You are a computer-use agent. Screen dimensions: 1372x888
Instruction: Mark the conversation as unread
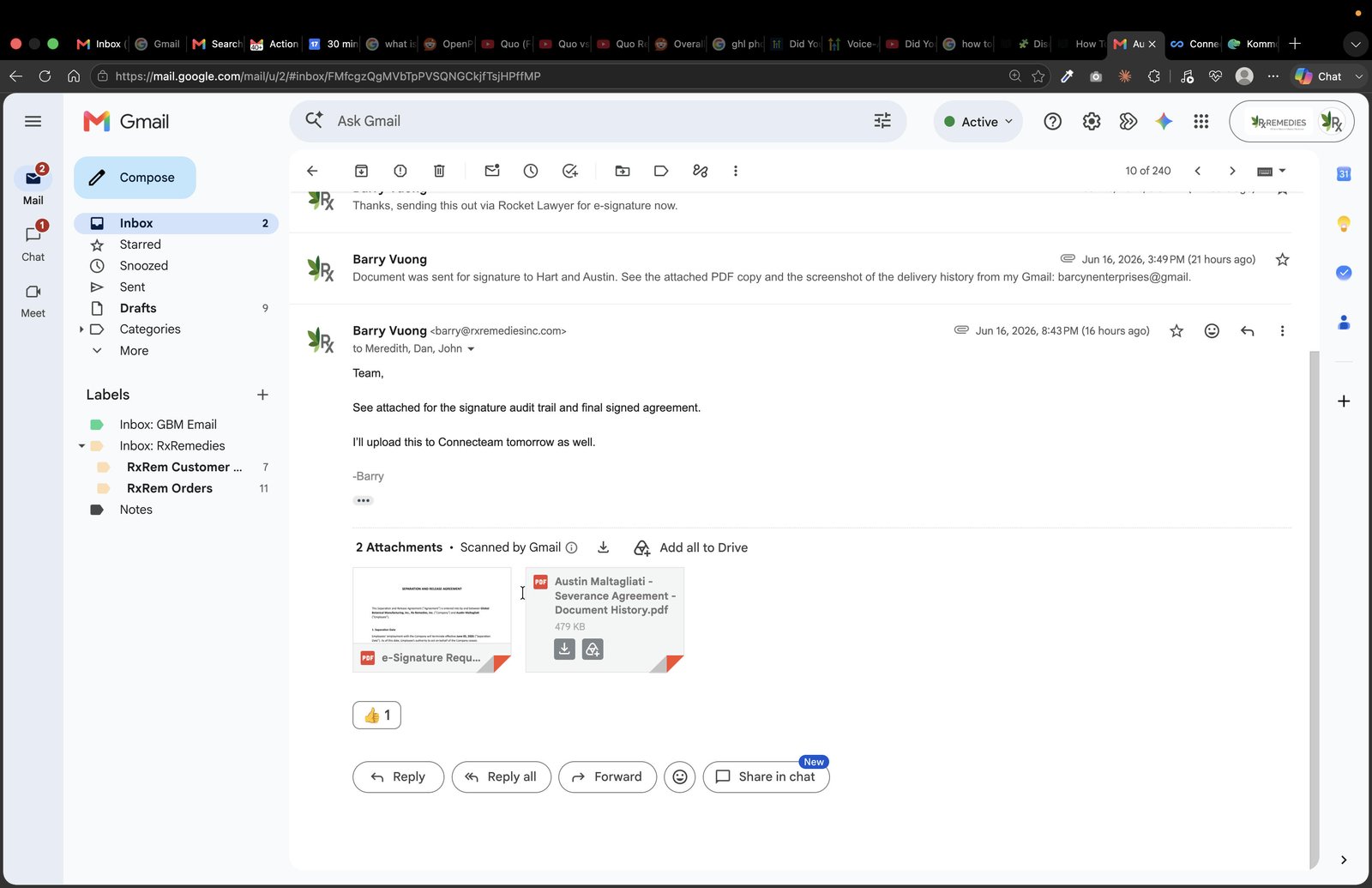[492, 171]
